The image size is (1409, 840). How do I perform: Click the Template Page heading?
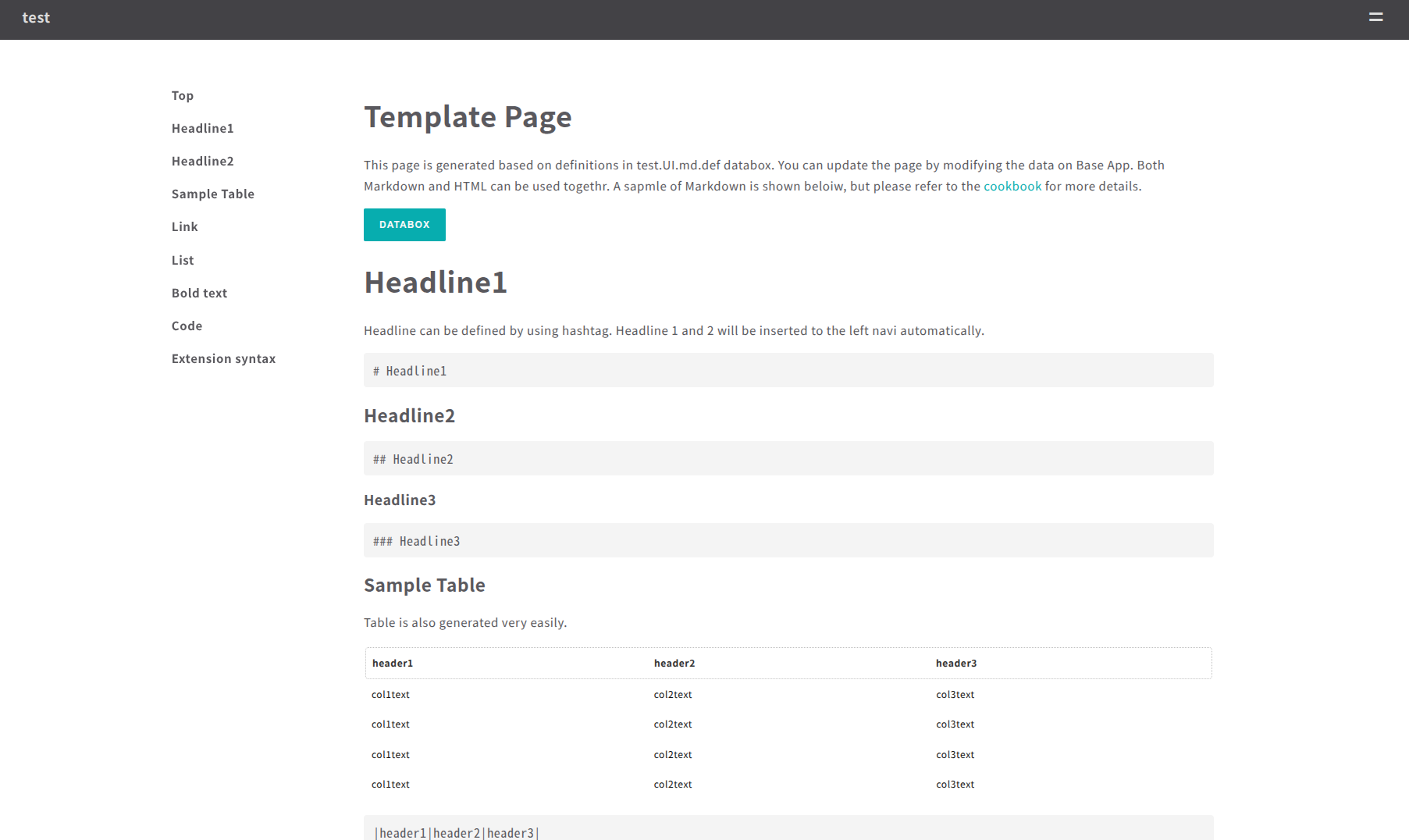(467, 116)
